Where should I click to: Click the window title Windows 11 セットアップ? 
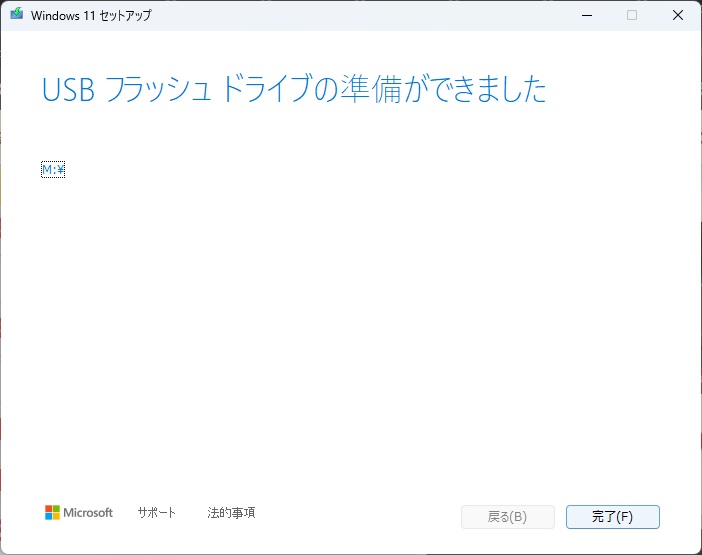pos(91,16)
